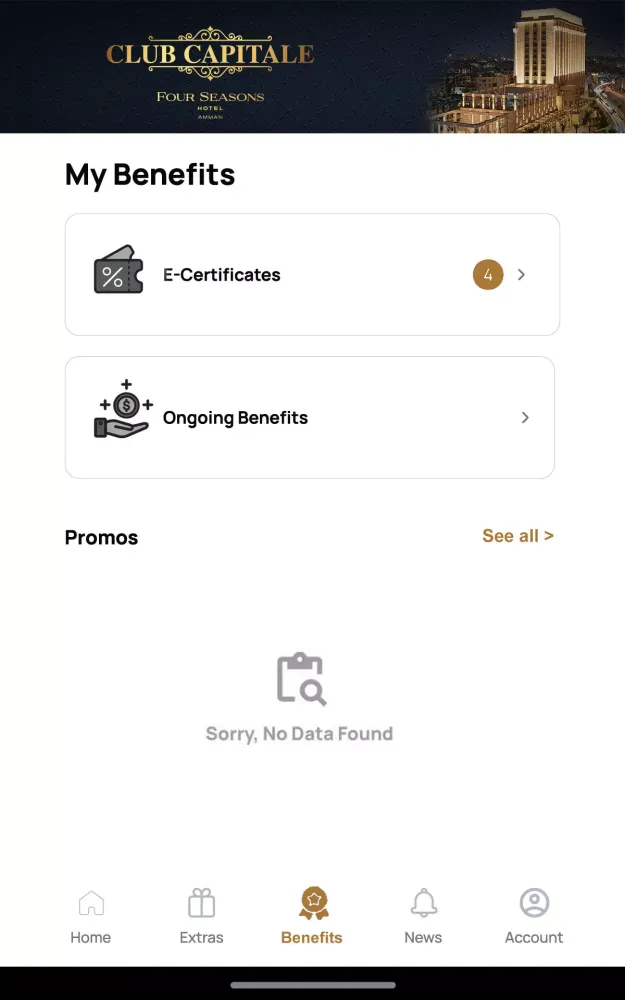Tap the Benefits ribbon badge icon
This screenshot has width=625, height=1000.
pyautogui.click(x=313, y=903)
